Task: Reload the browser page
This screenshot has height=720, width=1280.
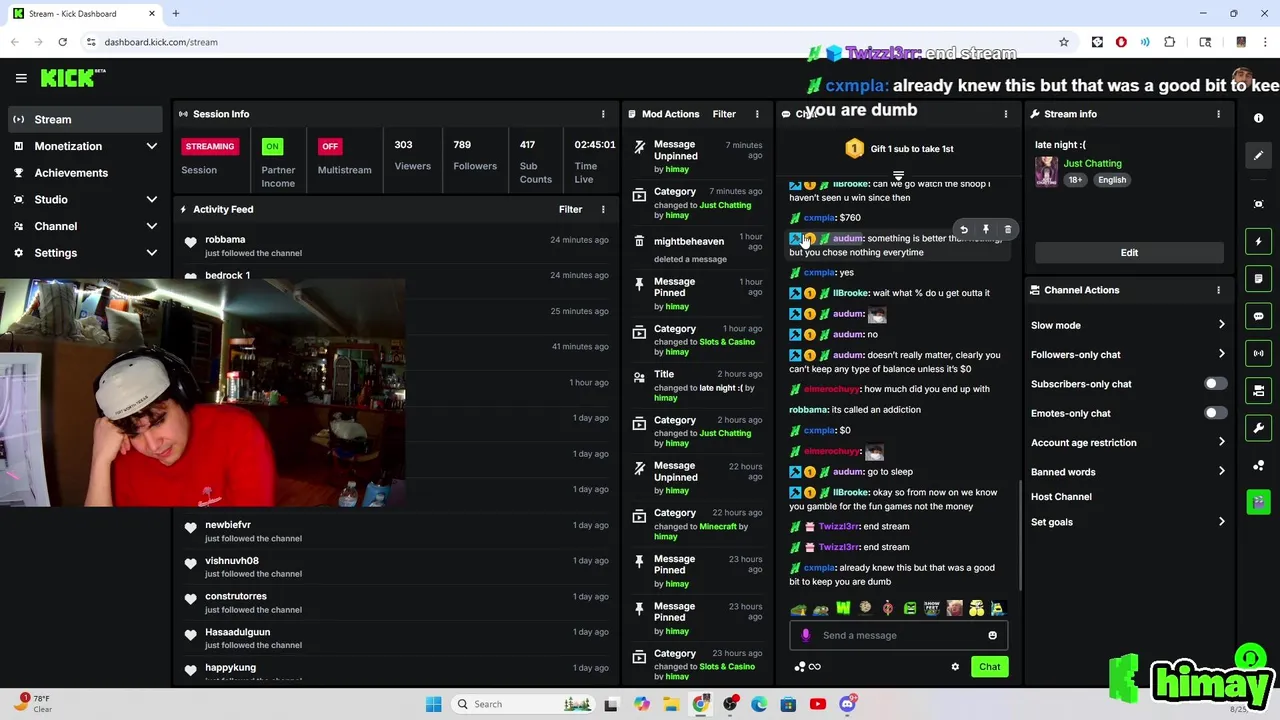Action: pyautogui.click(x=62, y=42)
